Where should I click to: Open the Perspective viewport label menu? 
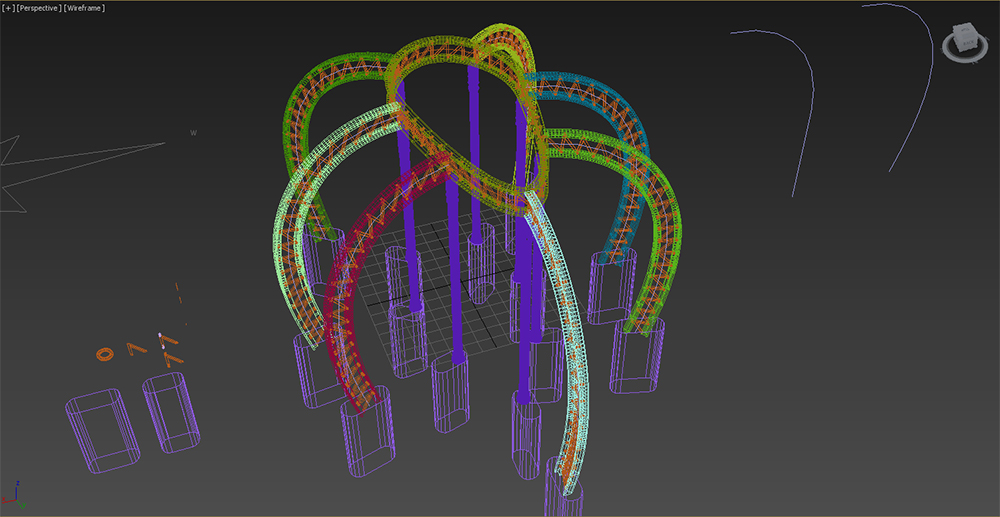tap(39, 8)
